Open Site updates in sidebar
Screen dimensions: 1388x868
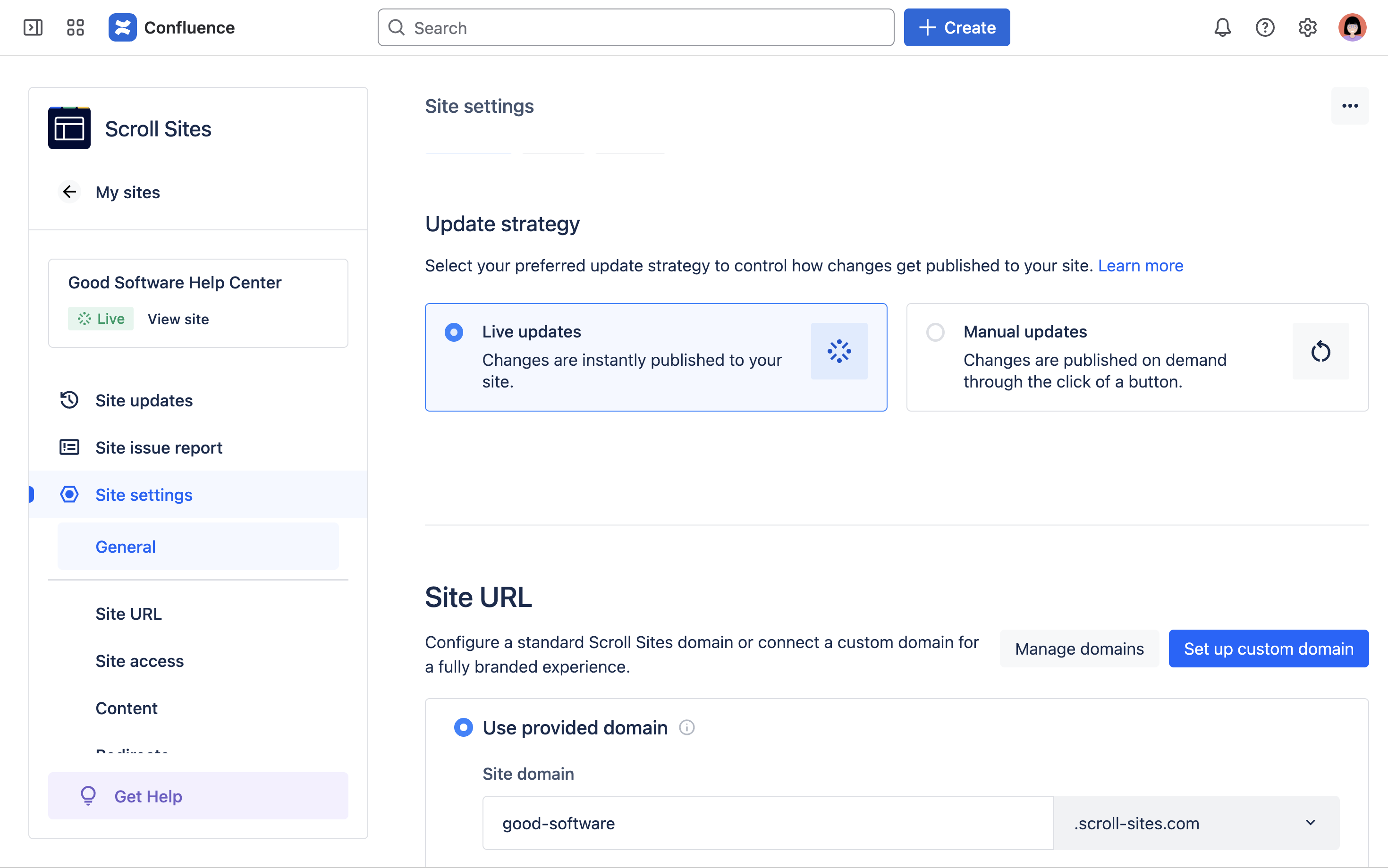click(144, 400)
